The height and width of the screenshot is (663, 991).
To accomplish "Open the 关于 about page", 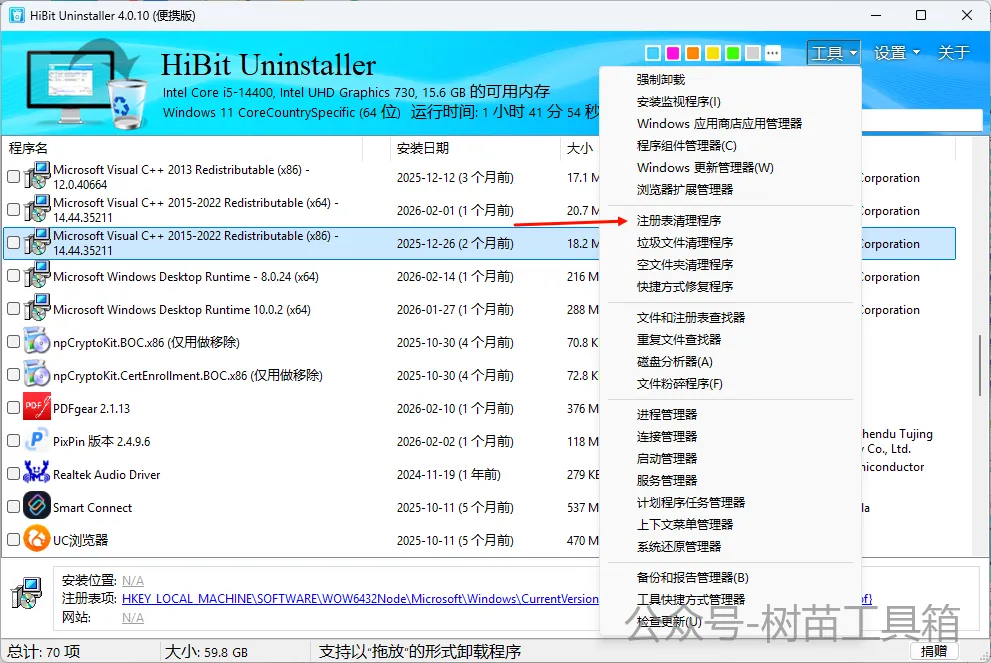I will tap(954, 52).
